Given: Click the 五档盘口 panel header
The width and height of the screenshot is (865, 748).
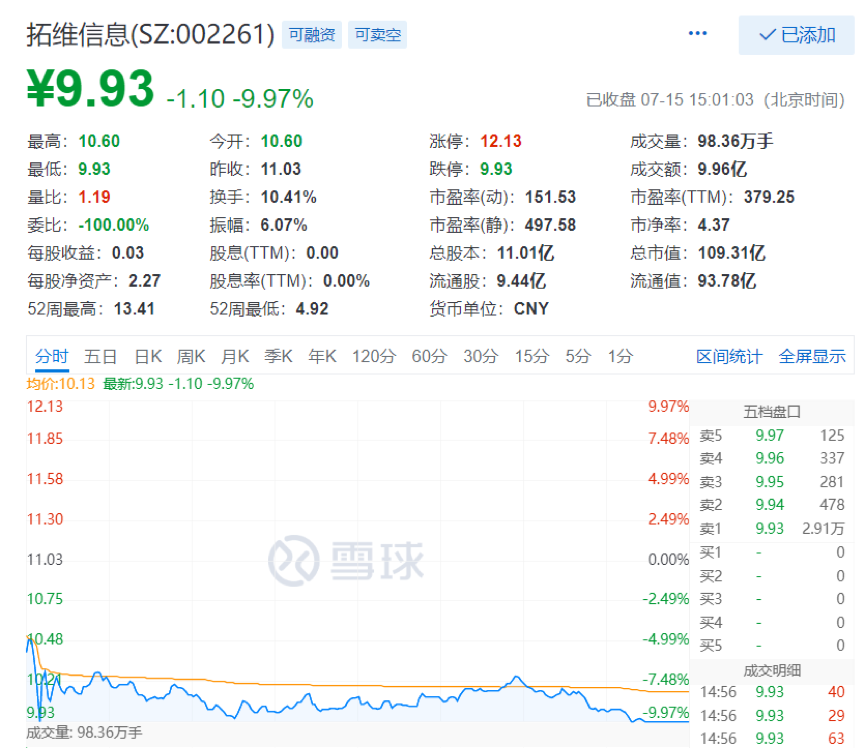Looking at the screenshot, I should 772,412.
